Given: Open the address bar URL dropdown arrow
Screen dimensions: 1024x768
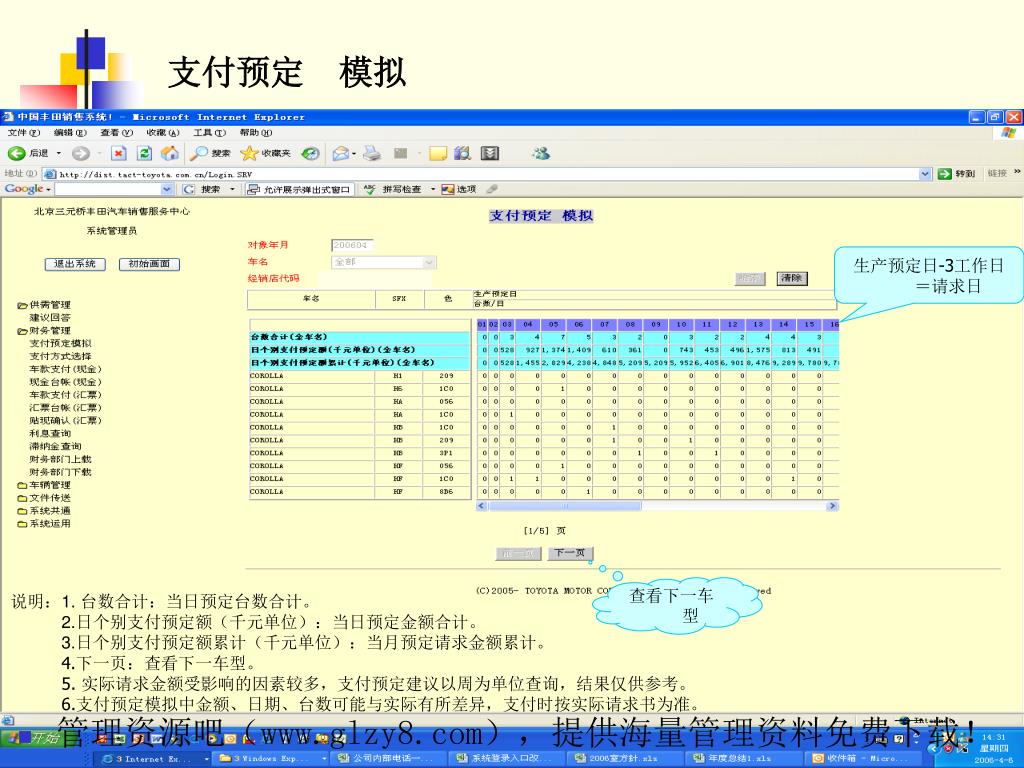Looking at the screenshot, I should 925,174.
